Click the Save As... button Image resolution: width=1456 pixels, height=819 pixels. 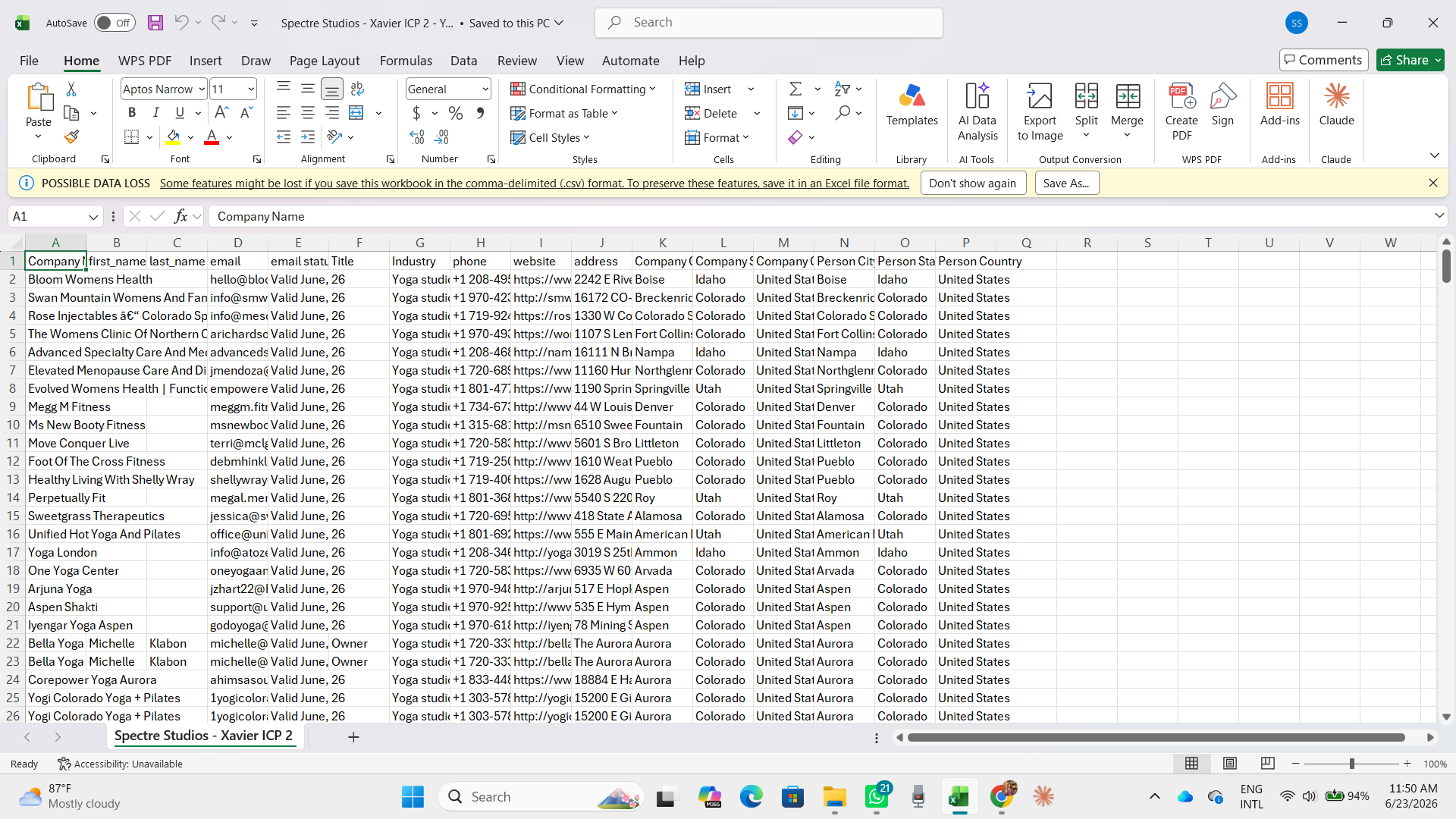point(1066,183)
